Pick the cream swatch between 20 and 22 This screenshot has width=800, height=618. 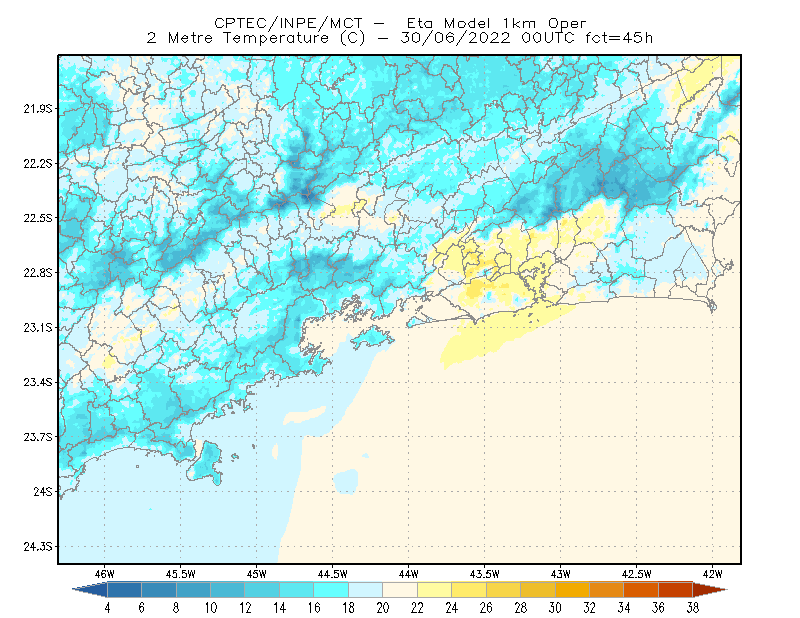[x=400, y=590]
